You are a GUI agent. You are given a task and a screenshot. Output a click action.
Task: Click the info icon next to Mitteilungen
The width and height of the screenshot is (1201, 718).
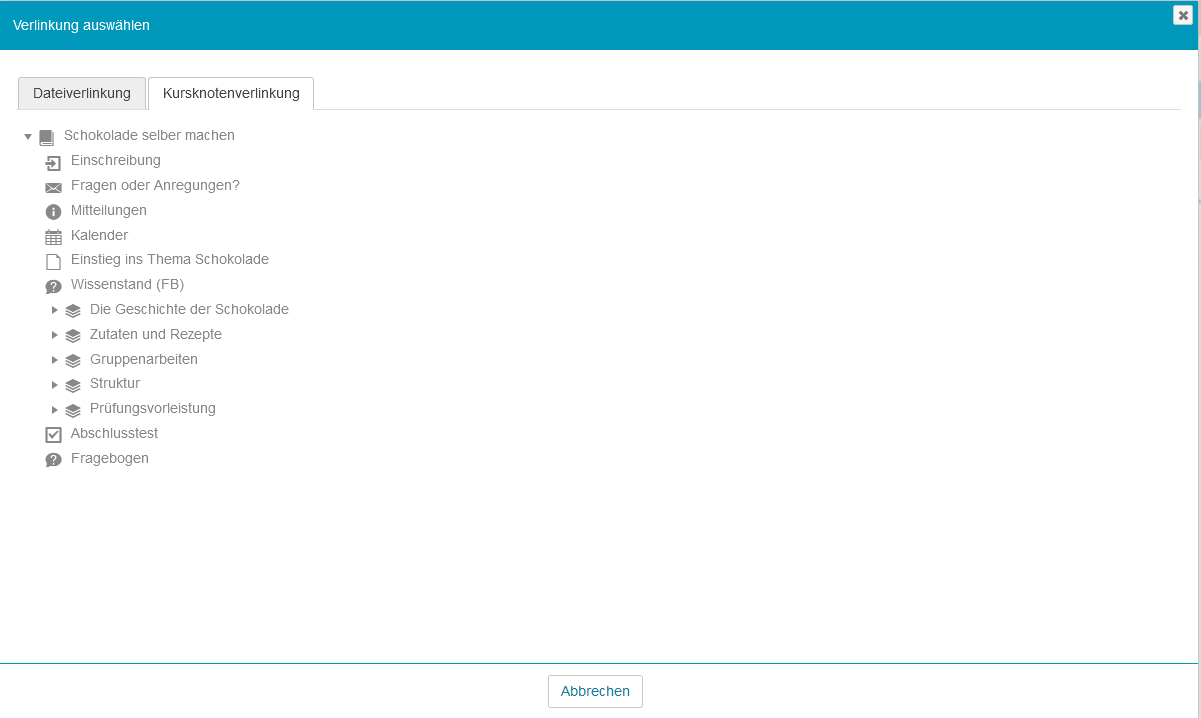(53, 212)
